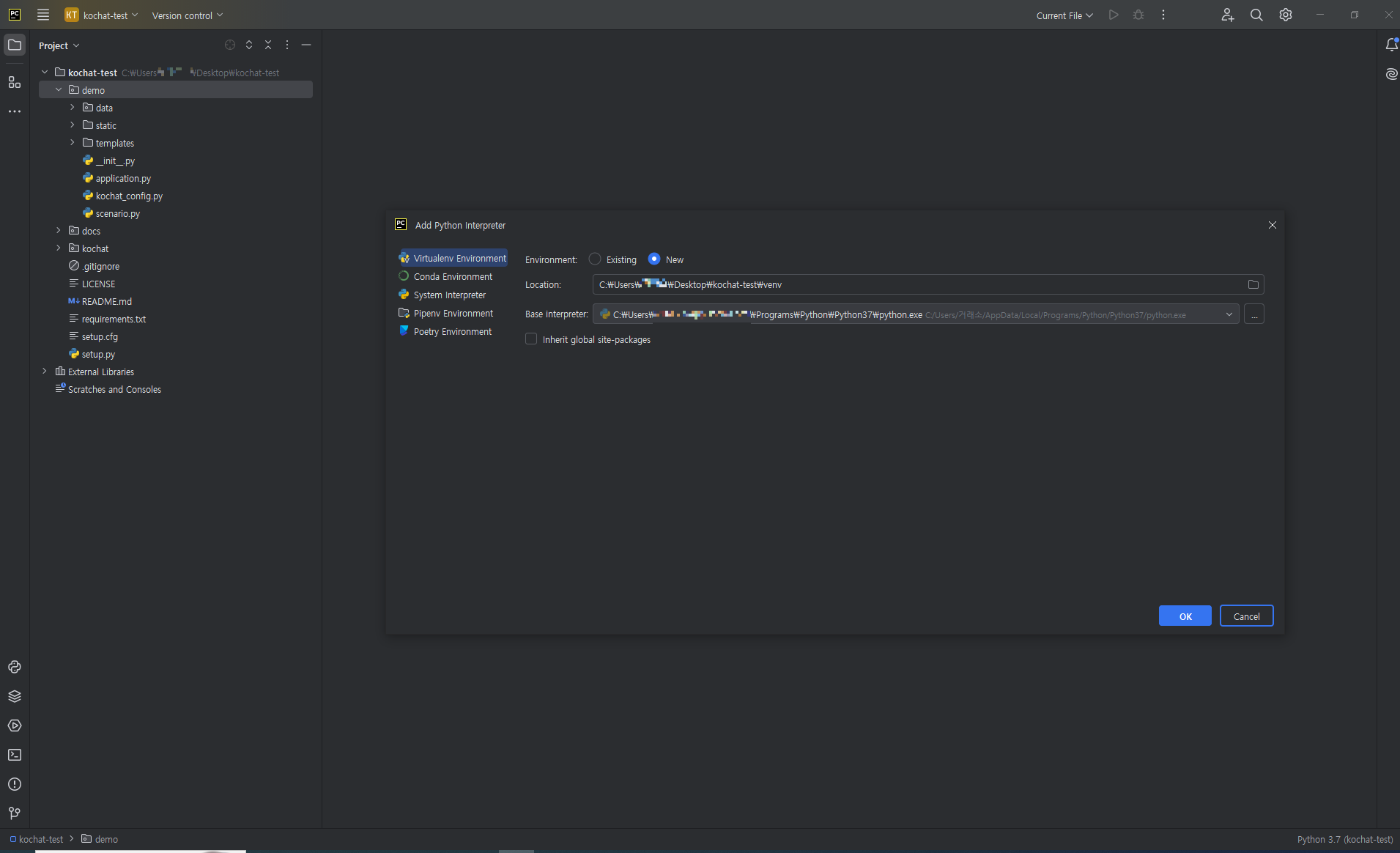Screen dimensions: 1400x853
Task: Open the Services tool window
Action: point(15,725)
